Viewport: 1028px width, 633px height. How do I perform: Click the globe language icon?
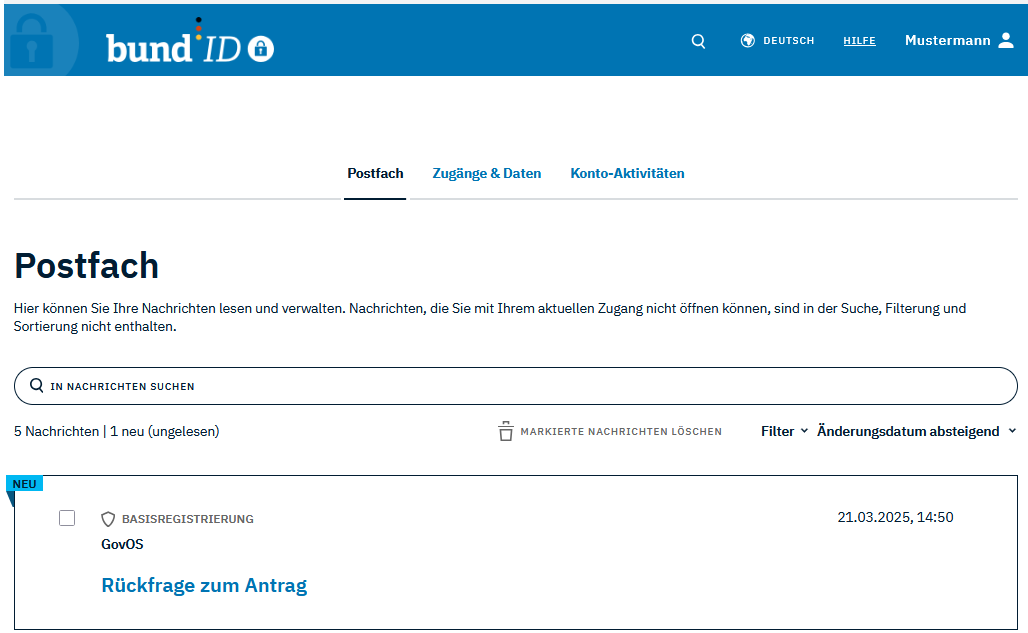tap(747, 41)
